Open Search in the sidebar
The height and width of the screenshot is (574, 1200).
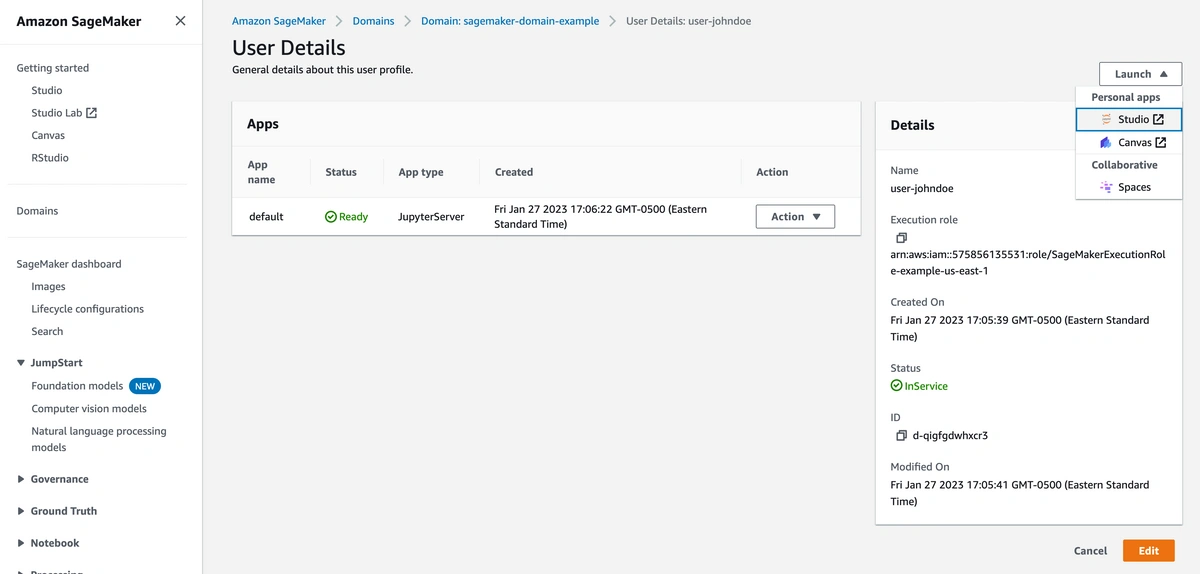47,332
